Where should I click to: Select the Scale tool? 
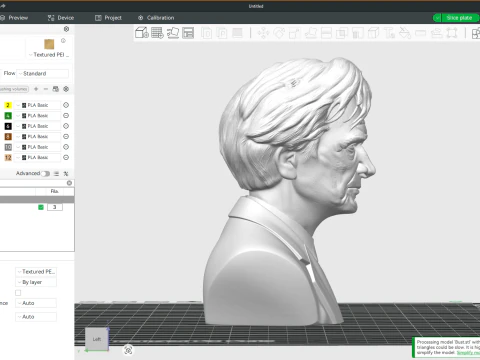tap(294, 33)
